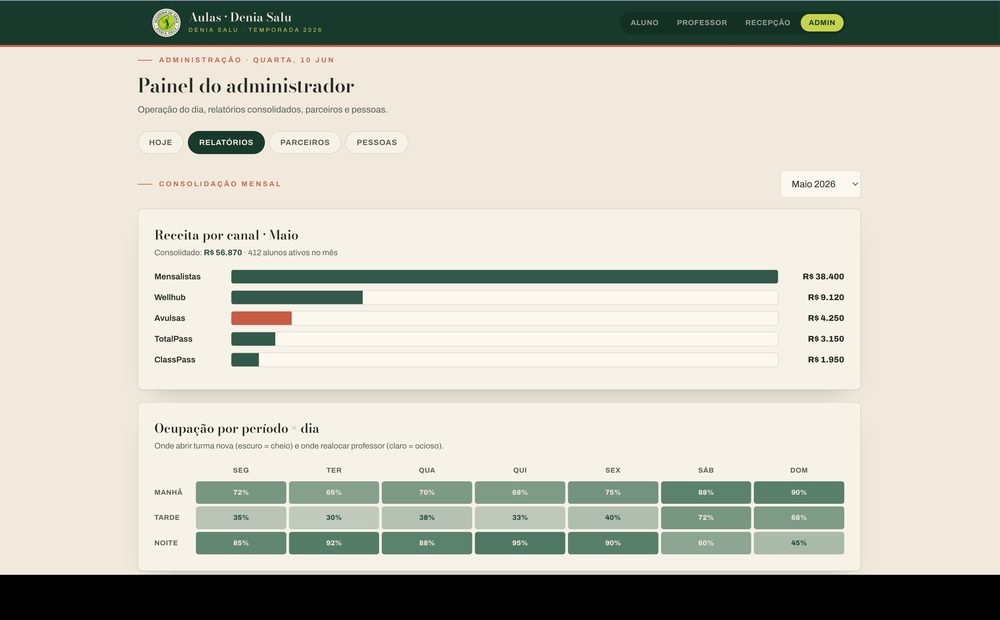
Task: Click the ClassPass channel label
Action: [x=175, y=360]
